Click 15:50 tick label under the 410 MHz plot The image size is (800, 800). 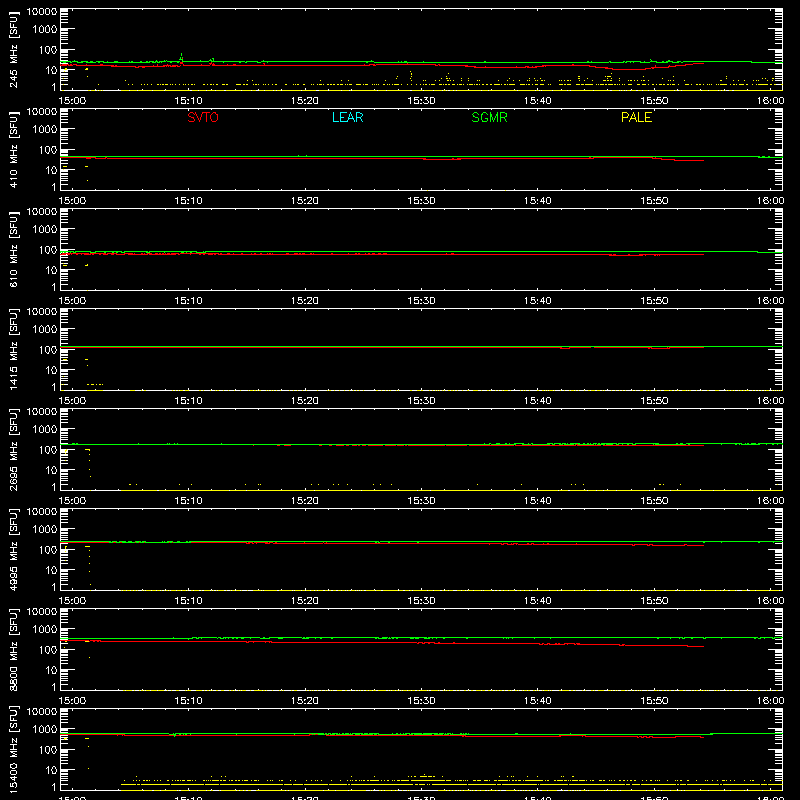[654, 201]
